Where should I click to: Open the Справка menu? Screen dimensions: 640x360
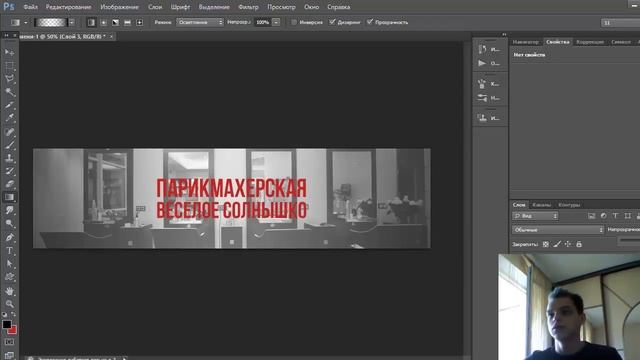pos(339,7)
